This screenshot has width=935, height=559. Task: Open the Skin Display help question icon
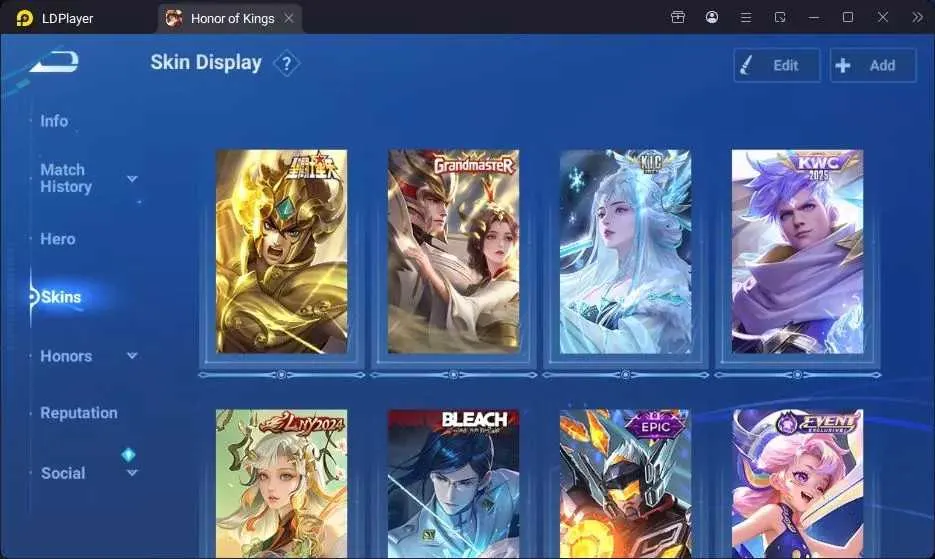286,63
